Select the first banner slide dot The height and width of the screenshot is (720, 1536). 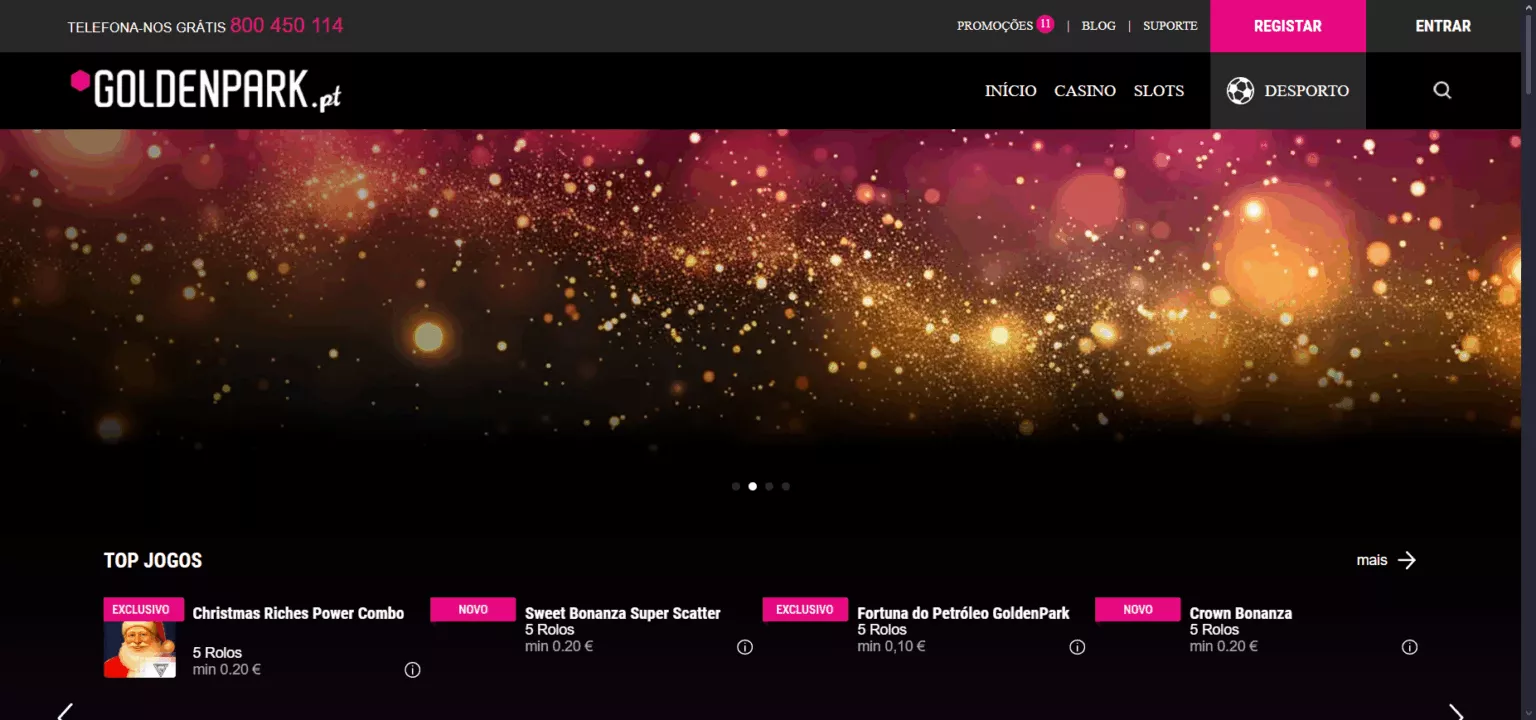click(736, 487)
